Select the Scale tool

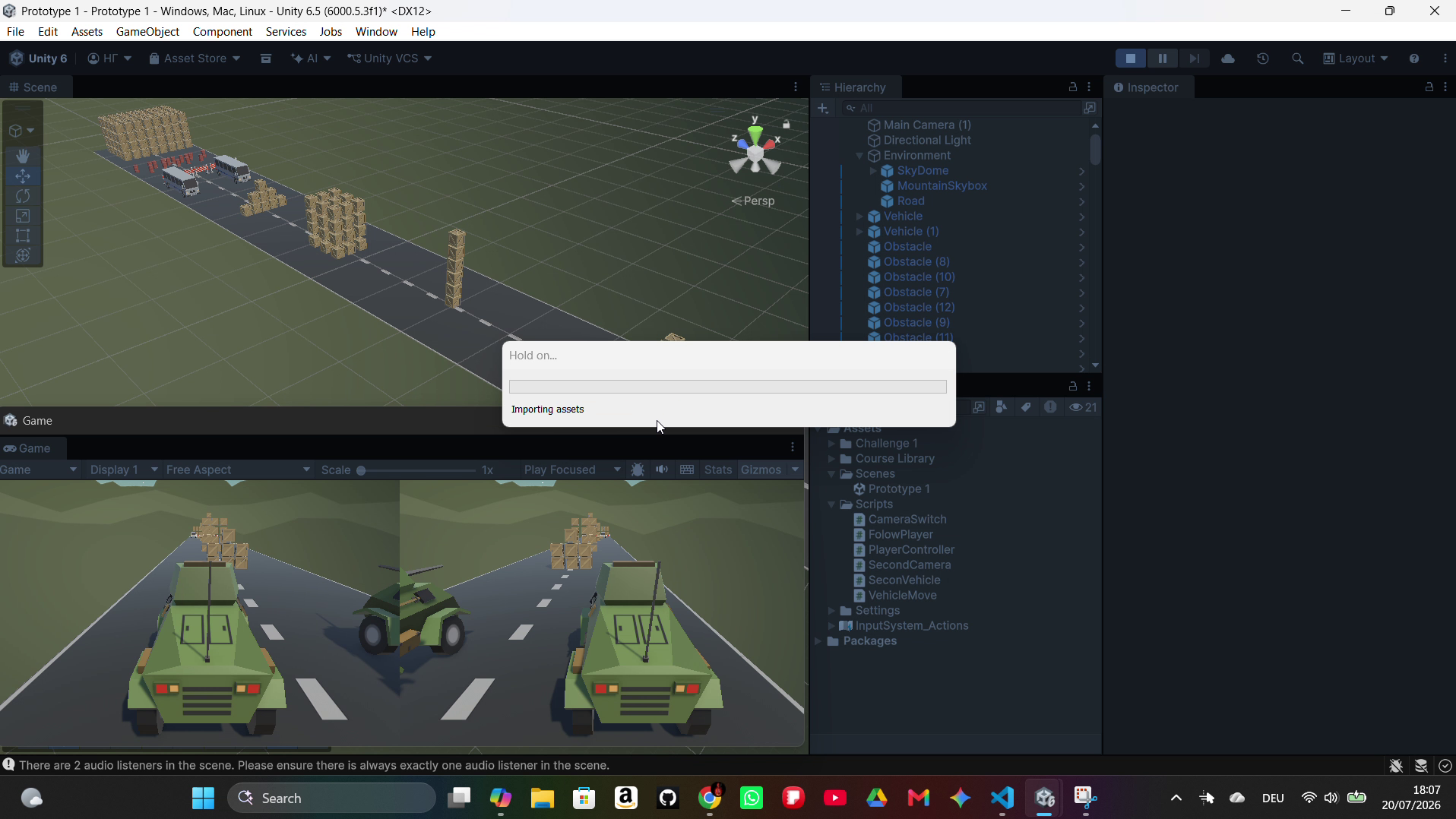23,216
